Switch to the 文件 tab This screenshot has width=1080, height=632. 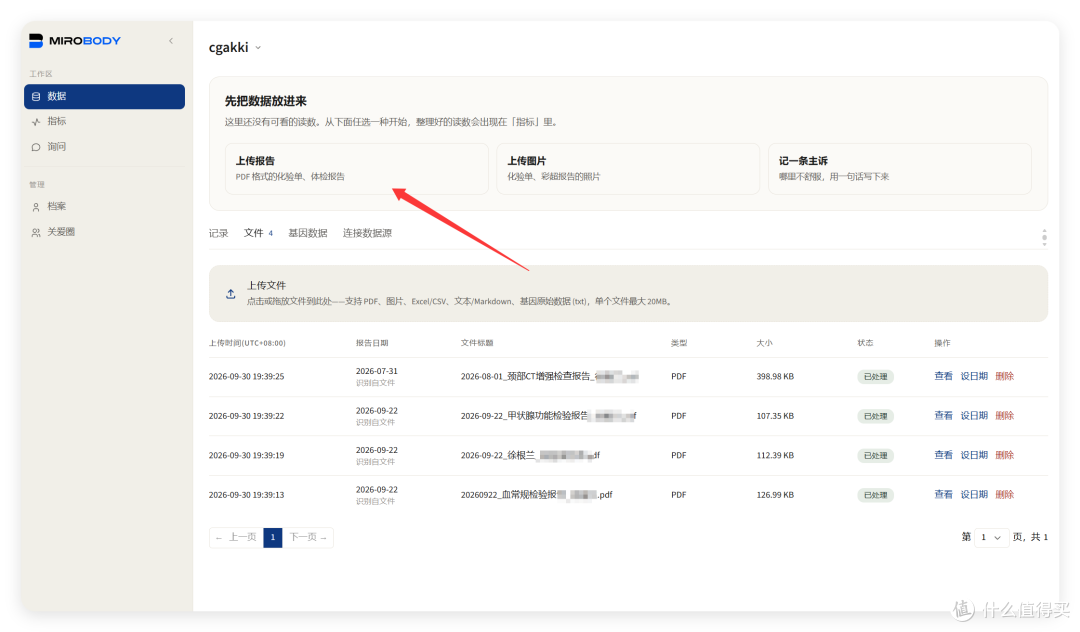[258, 233]
